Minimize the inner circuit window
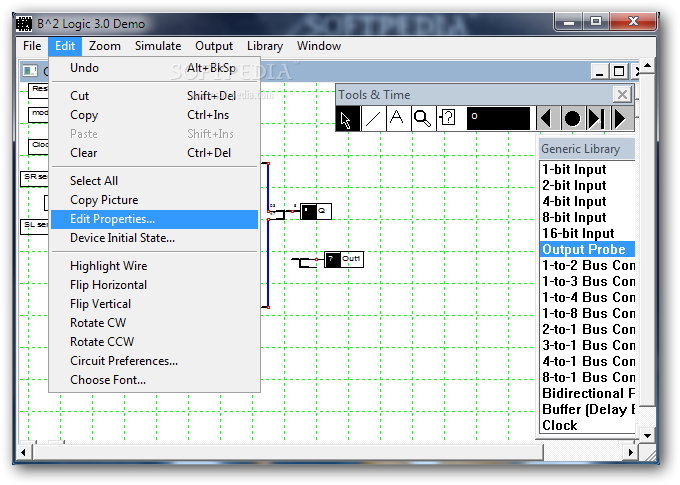 (x=600, y=71)
